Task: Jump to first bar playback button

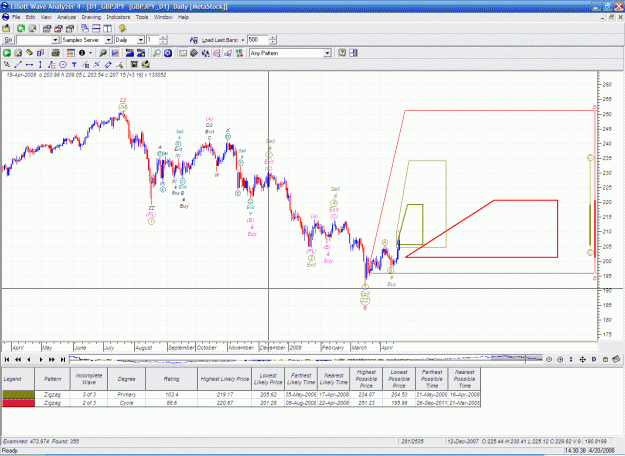Action: [7, 360]
